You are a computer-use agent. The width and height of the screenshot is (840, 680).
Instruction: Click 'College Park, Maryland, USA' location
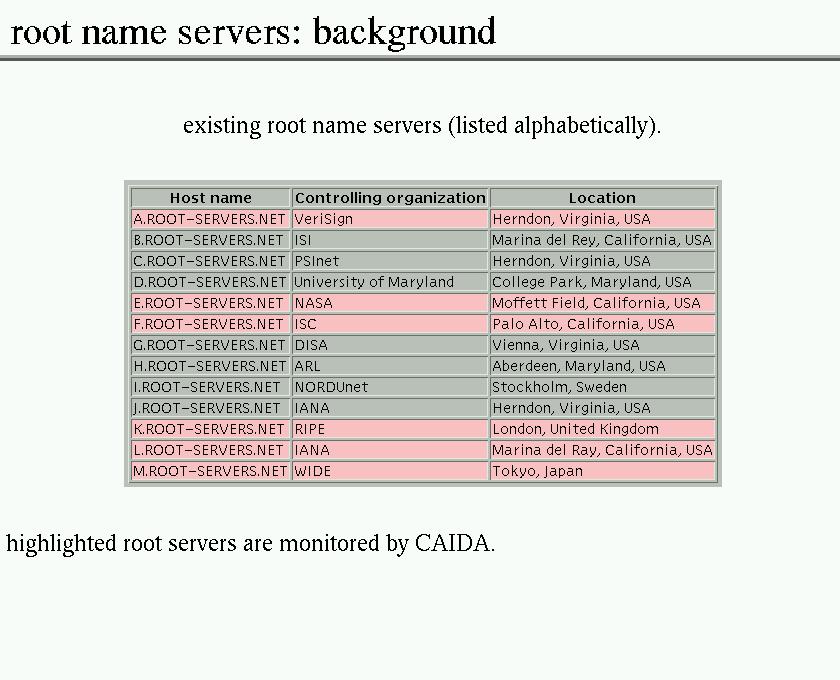point(603,282)
